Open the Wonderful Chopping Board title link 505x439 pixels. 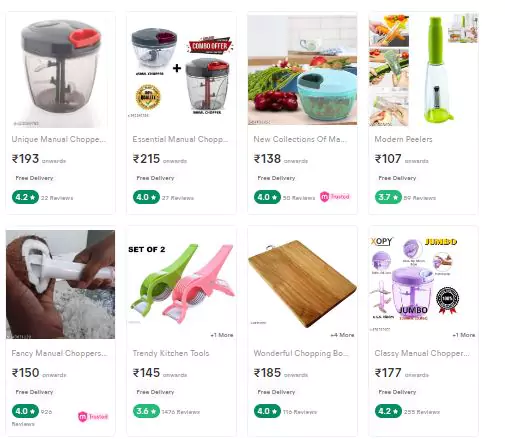coord(301,353)
